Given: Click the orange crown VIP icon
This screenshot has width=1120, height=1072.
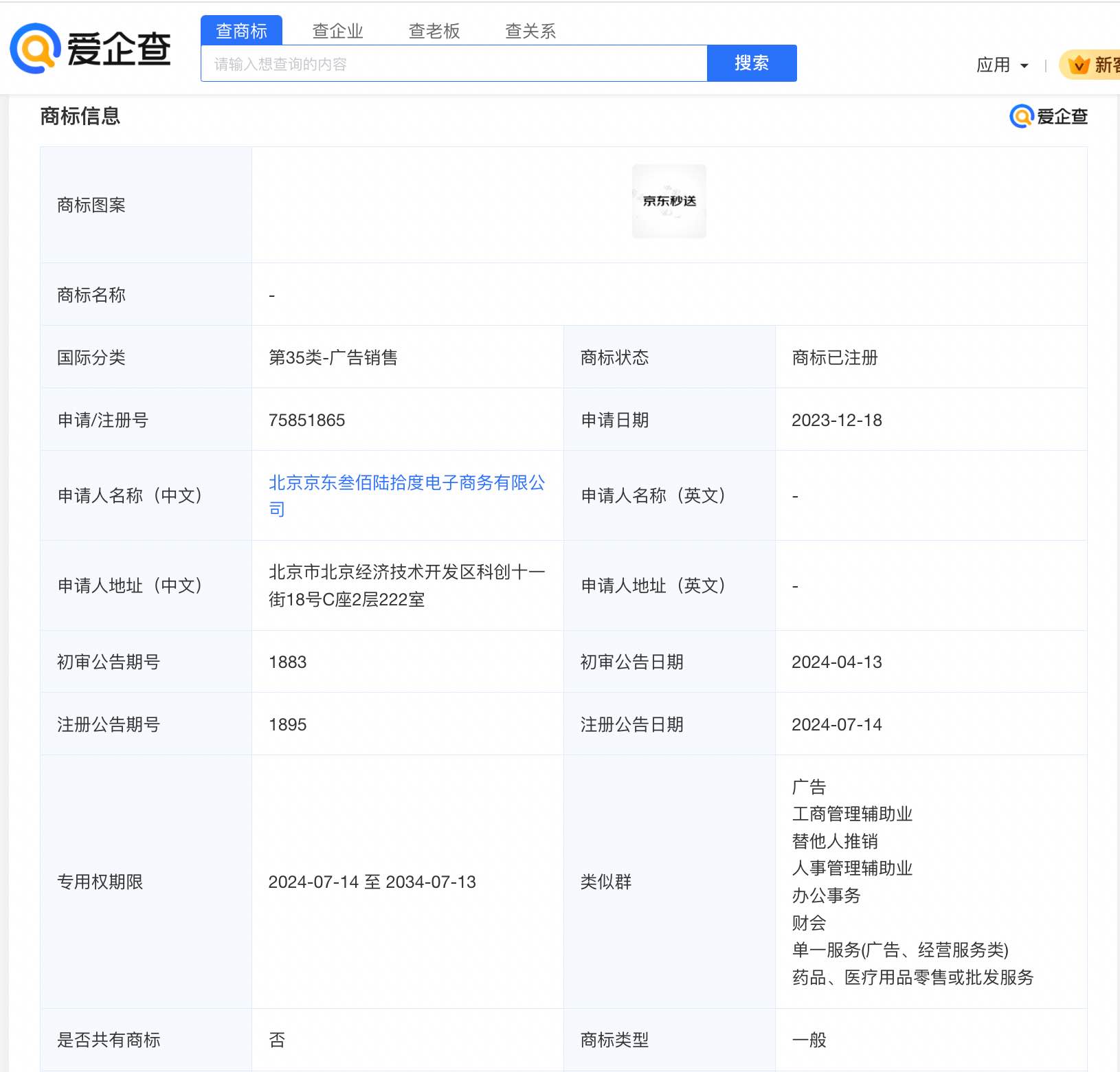Looking at the screenshot, I should click(x=1077, y=65).
